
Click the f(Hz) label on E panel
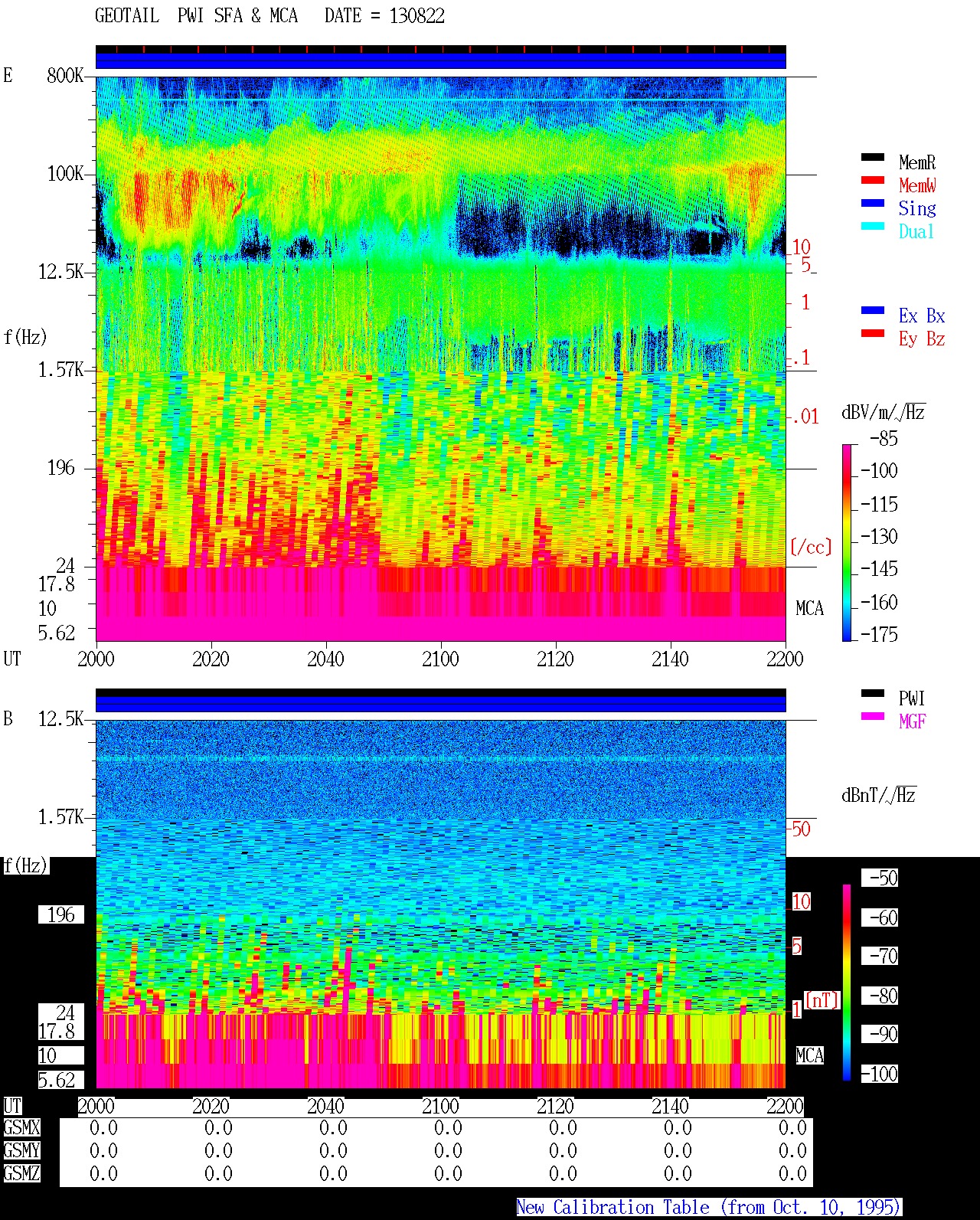click(x=25, y=337)
